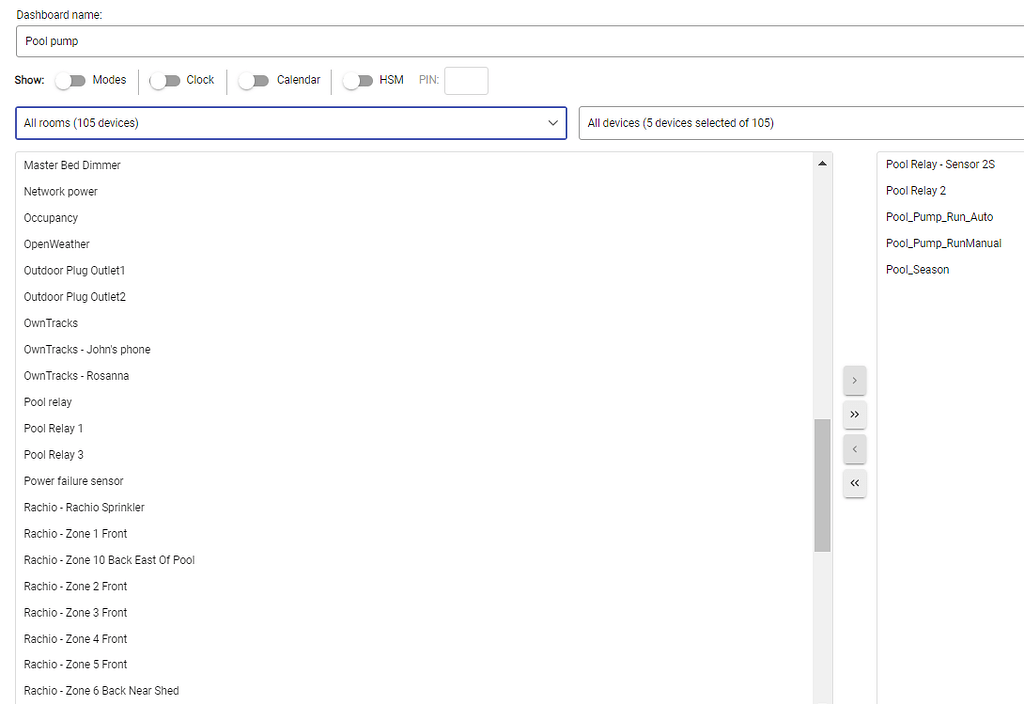1024x704 pixels.
Task: Click the move selected left arrow button
Action: [854, 450]
